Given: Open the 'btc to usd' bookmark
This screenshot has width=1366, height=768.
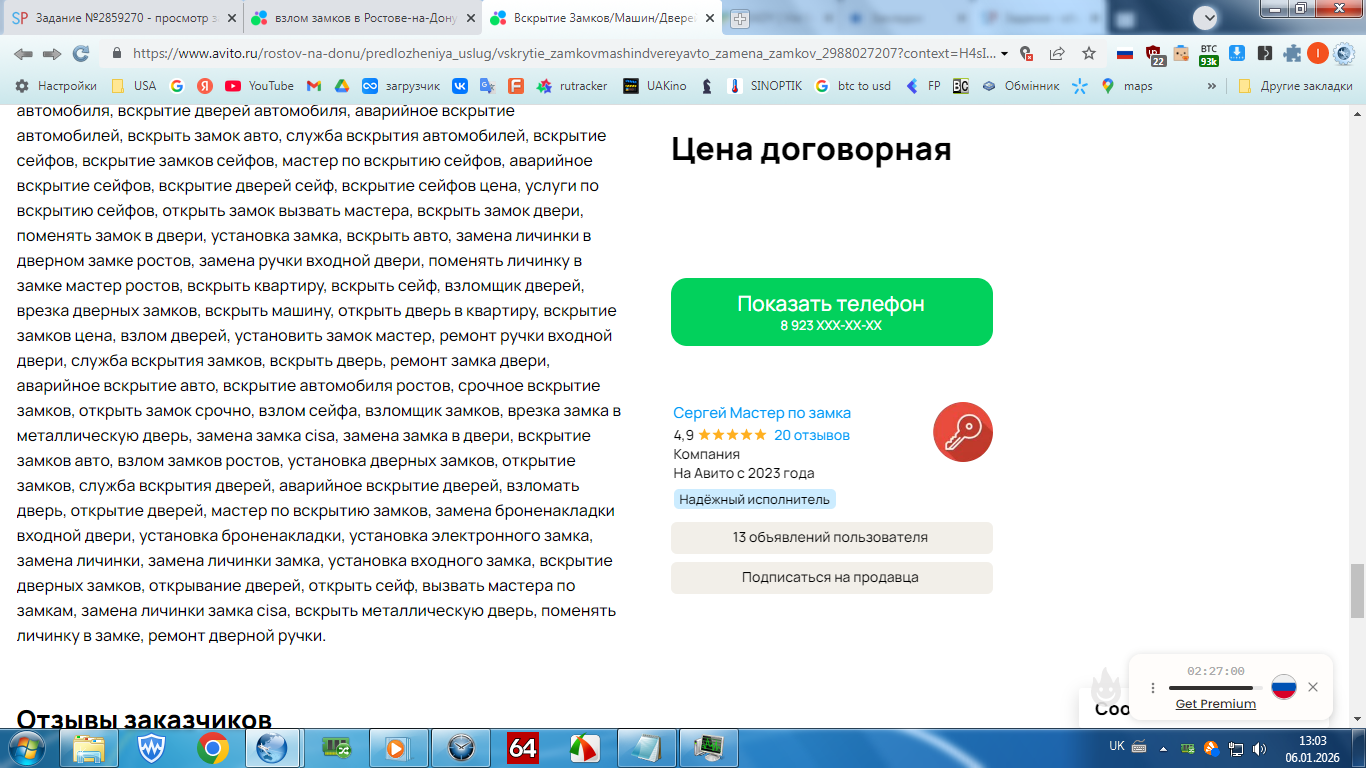Looking at the screenshot, I should (x=853, y=86).
